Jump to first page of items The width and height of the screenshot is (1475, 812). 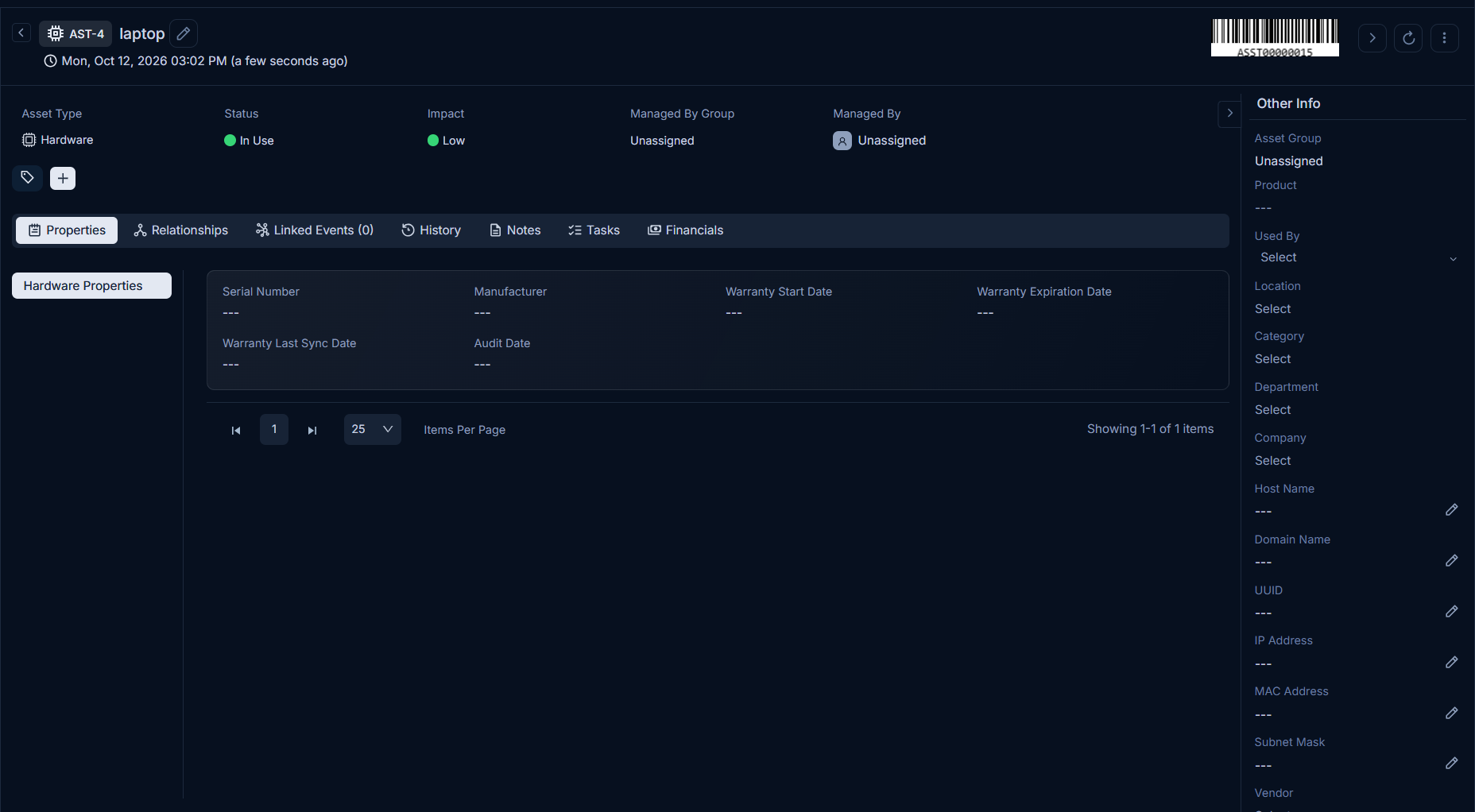tap(236, 430)
